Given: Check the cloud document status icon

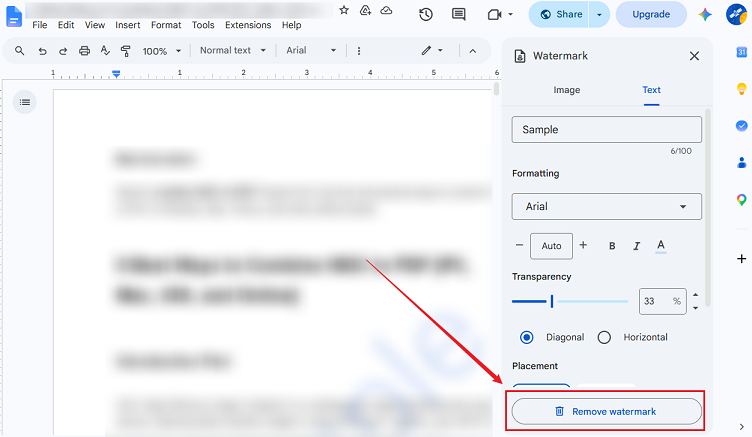Looking at the screenshot, I should pyautogui.click(x=386, y=10).
